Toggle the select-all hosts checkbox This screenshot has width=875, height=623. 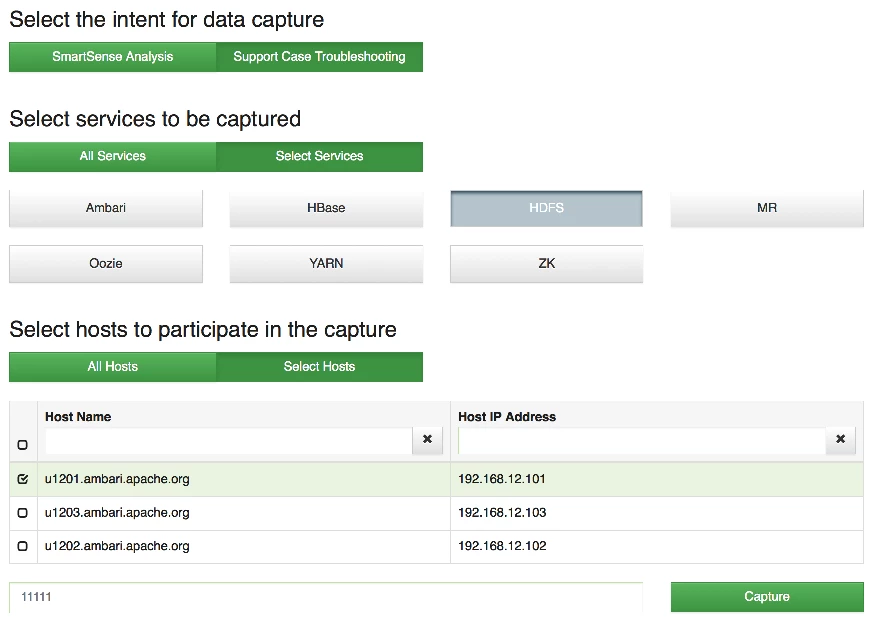(x=23, y=445)
